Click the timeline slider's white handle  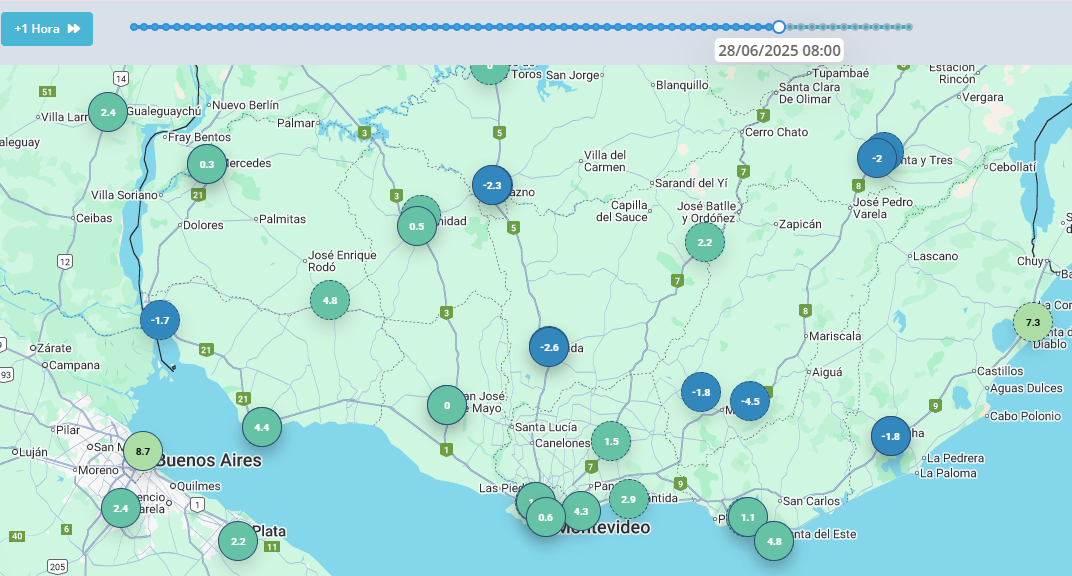coord(779,27)
